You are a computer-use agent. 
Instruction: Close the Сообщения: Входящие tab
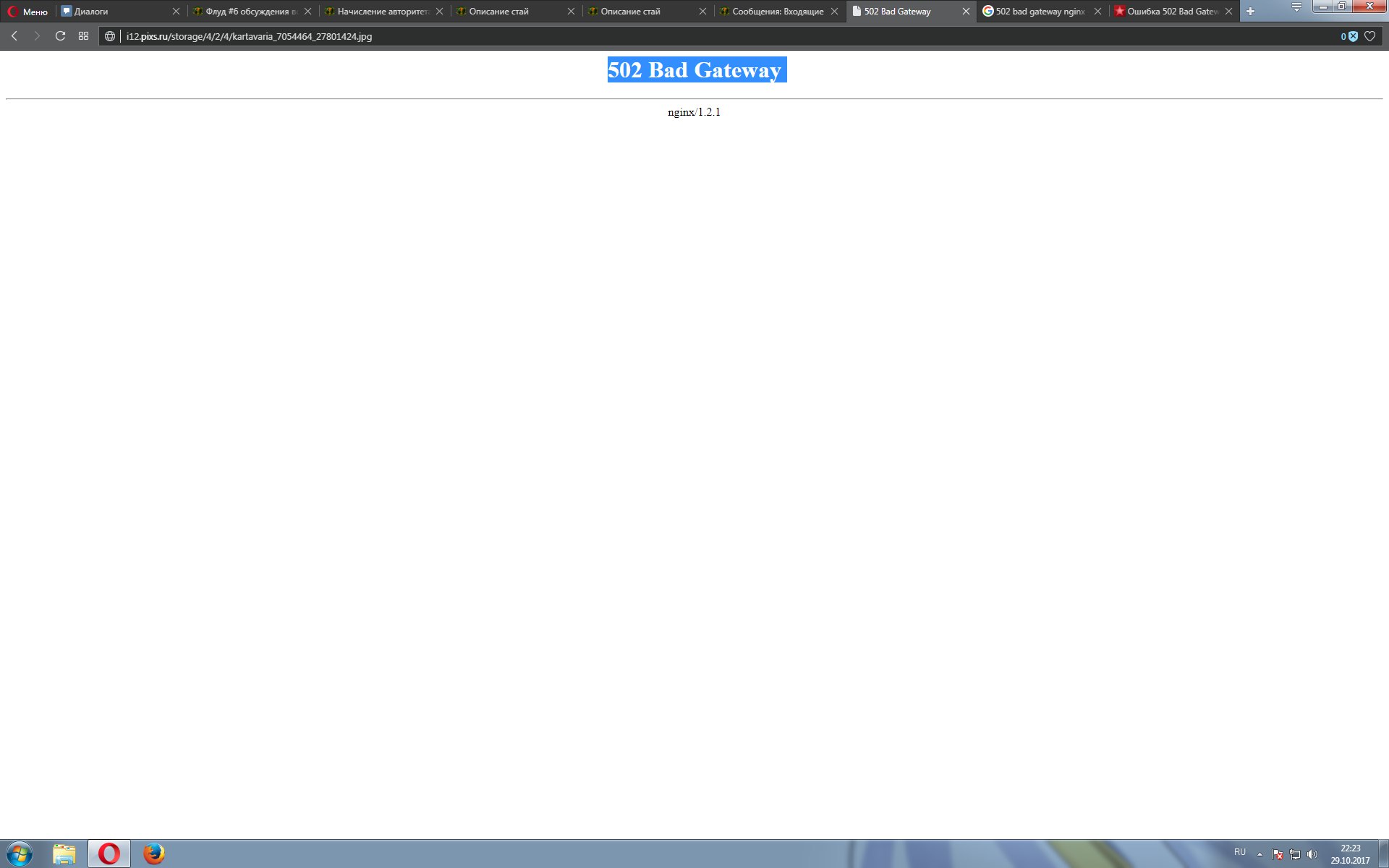[x=834, y=12]
